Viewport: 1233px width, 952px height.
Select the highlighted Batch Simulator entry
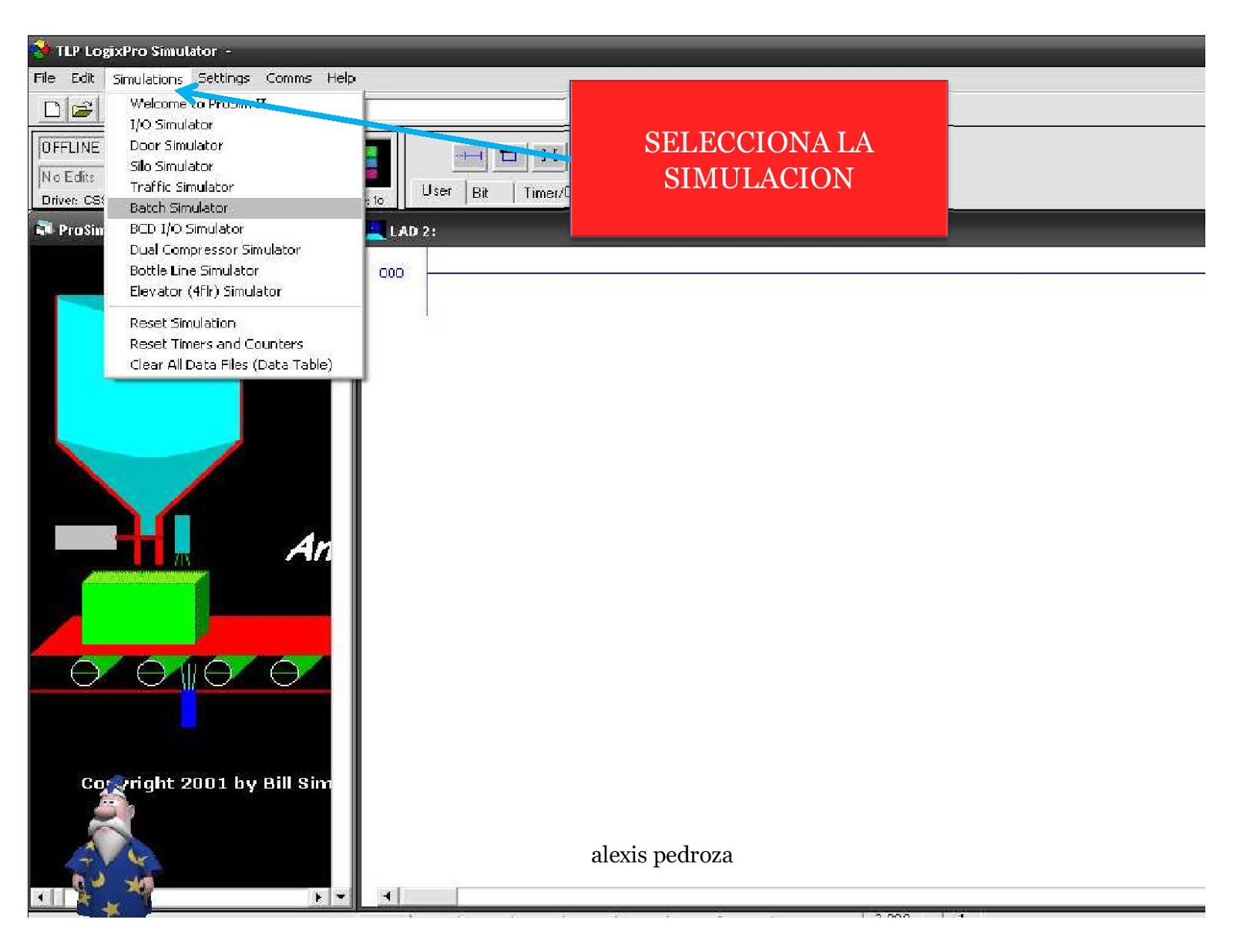coord(173,207)
